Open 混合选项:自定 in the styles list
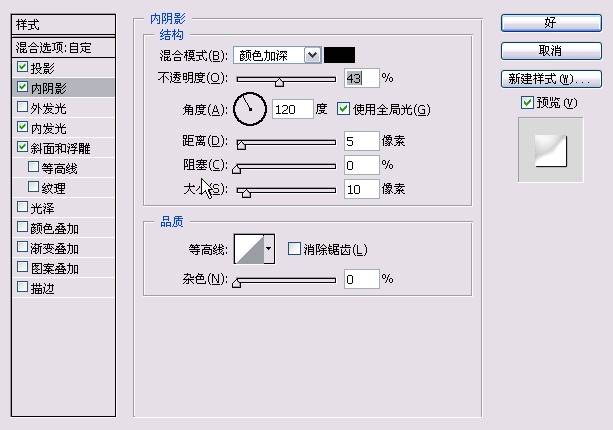Viewport: 613px width, 430px height. tap(63, 48)
